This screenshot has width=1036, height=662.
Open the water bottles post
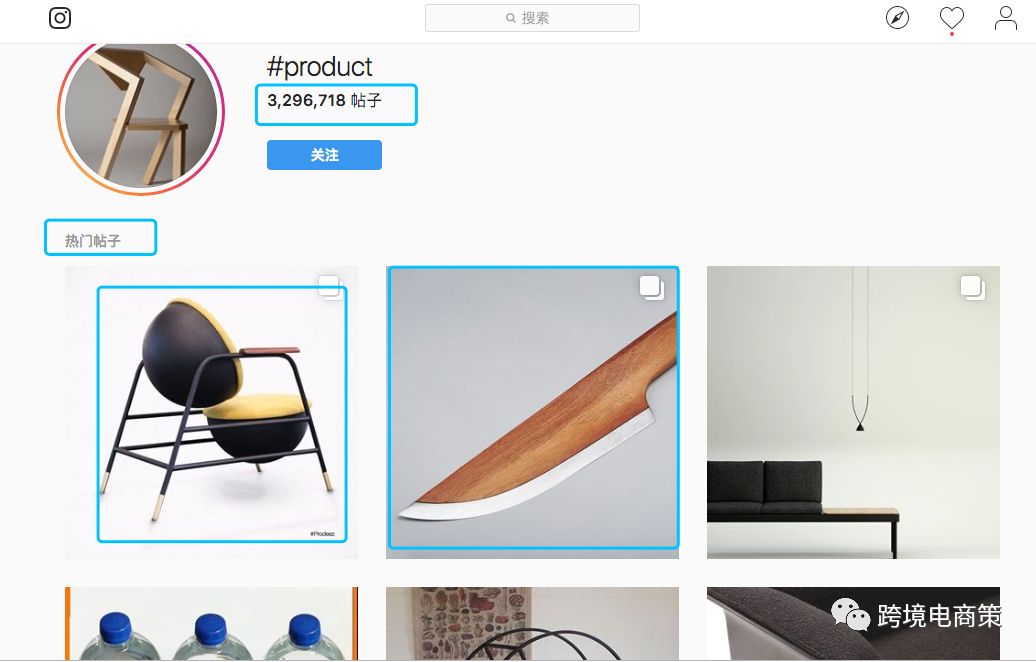coord(211,624)
